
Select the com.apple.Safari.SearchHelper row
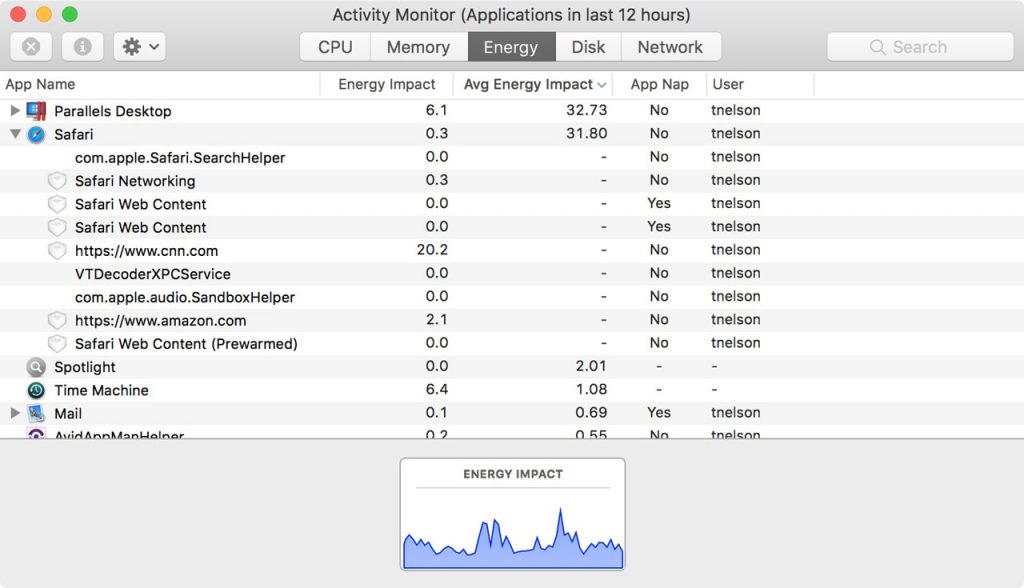tap(512, 157)
